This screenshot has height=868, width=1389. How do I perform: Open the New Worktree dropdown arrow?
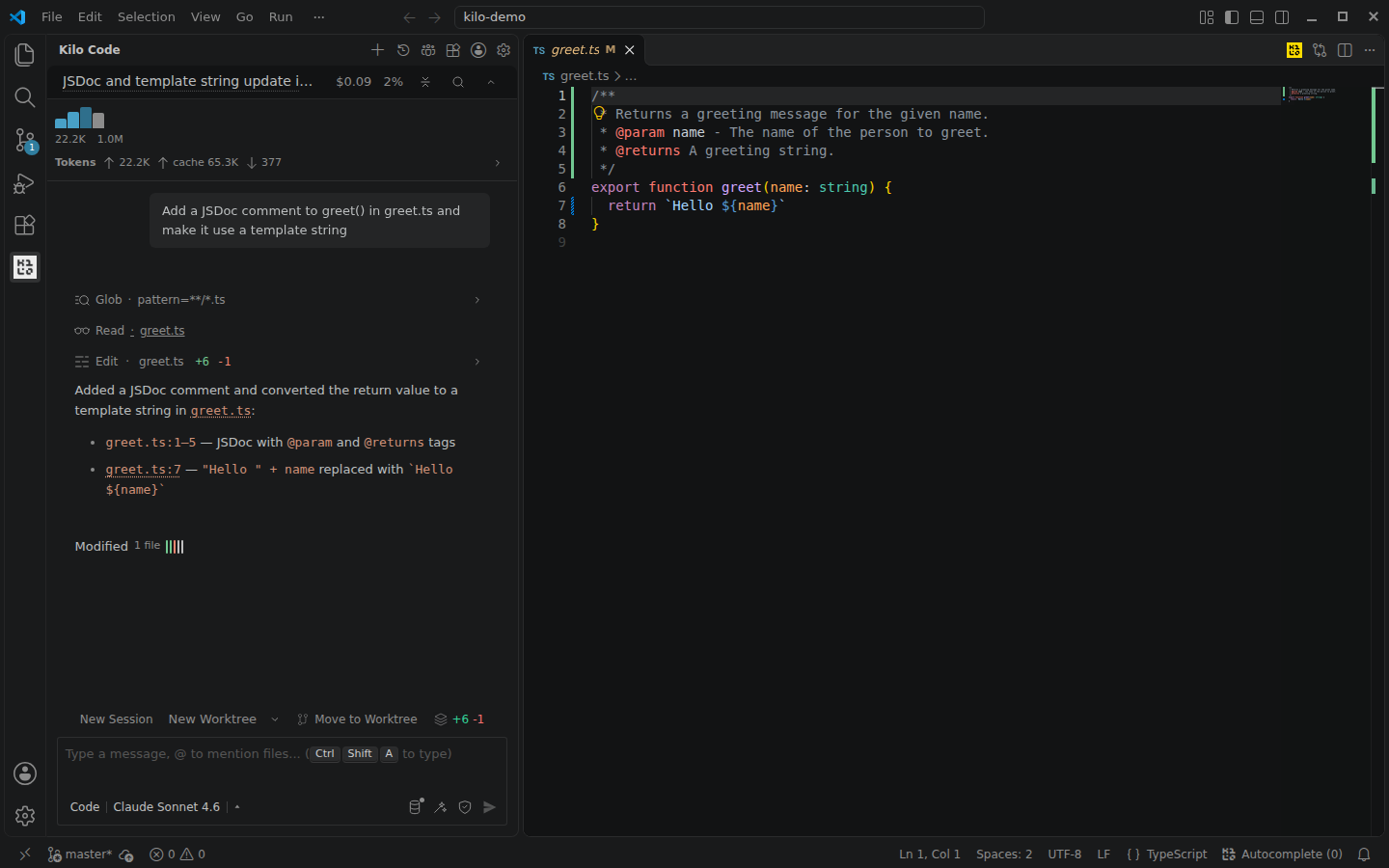[275, 719]
